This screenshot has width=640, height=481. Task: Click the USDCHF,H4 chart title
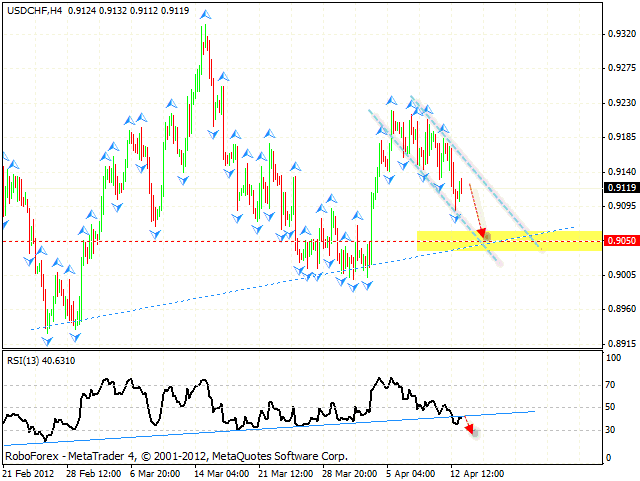click(36, 12)
